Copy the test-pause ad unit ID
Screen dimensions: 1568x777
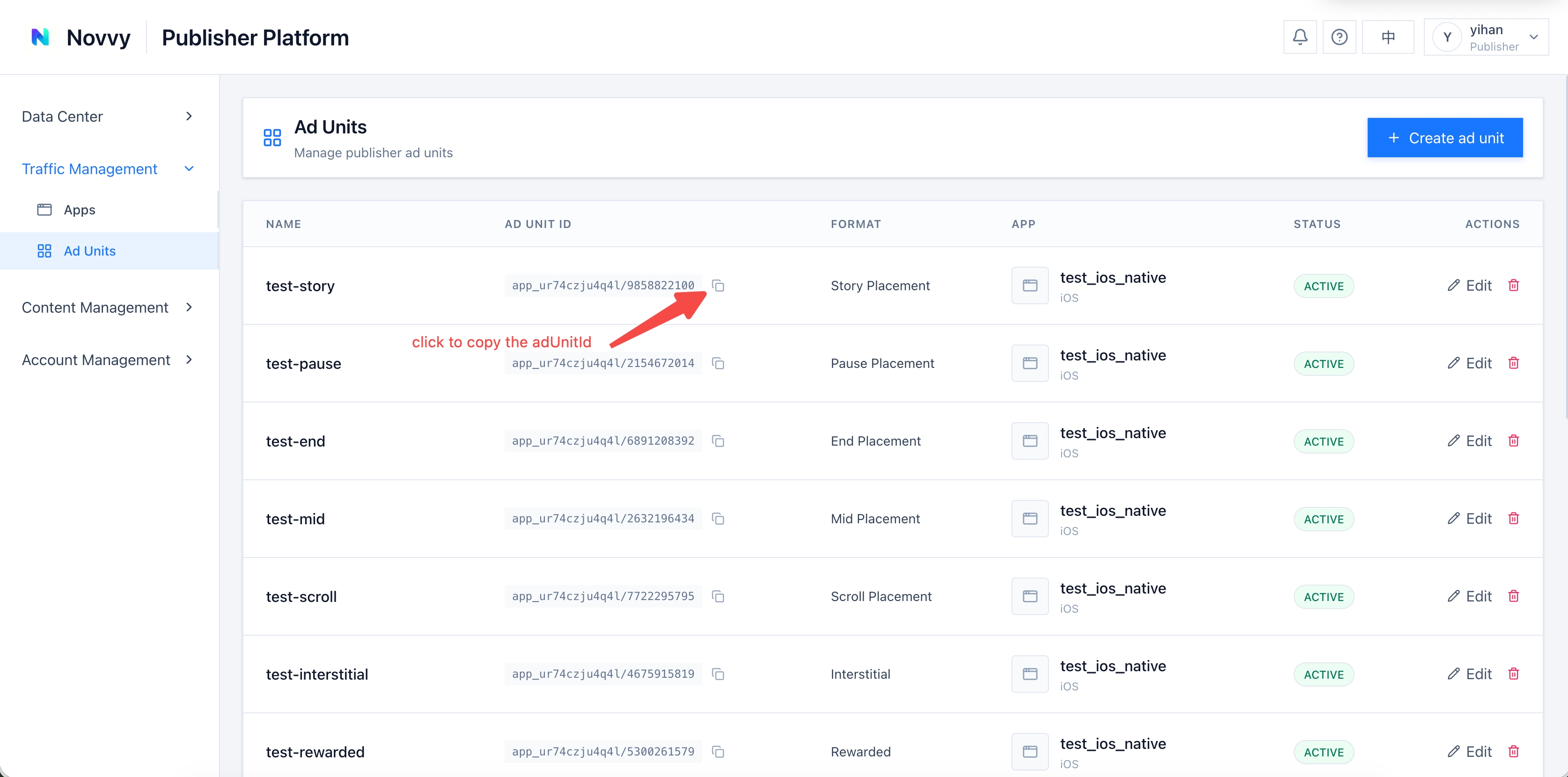tap(718, 364)
